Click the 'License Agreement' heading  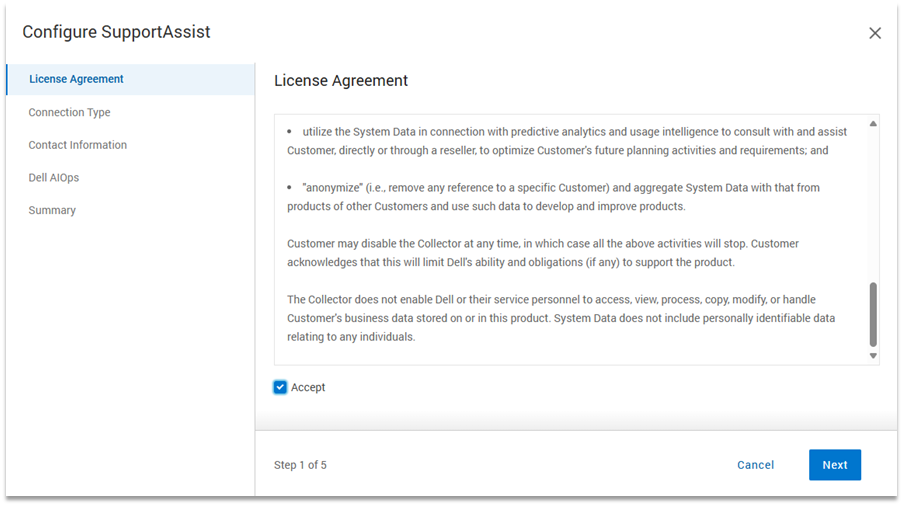[x=341, y=81]
